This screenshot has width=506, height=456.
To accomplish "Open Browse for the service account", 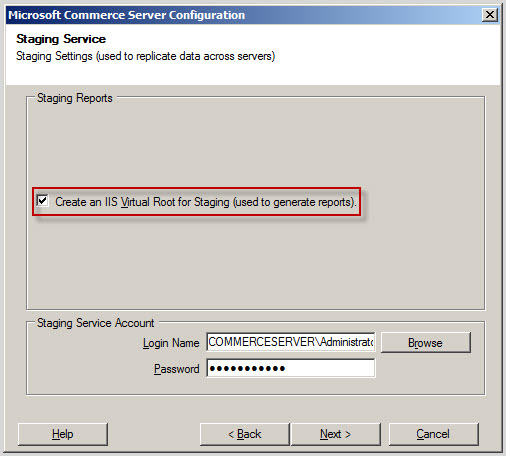I will 426,342.
